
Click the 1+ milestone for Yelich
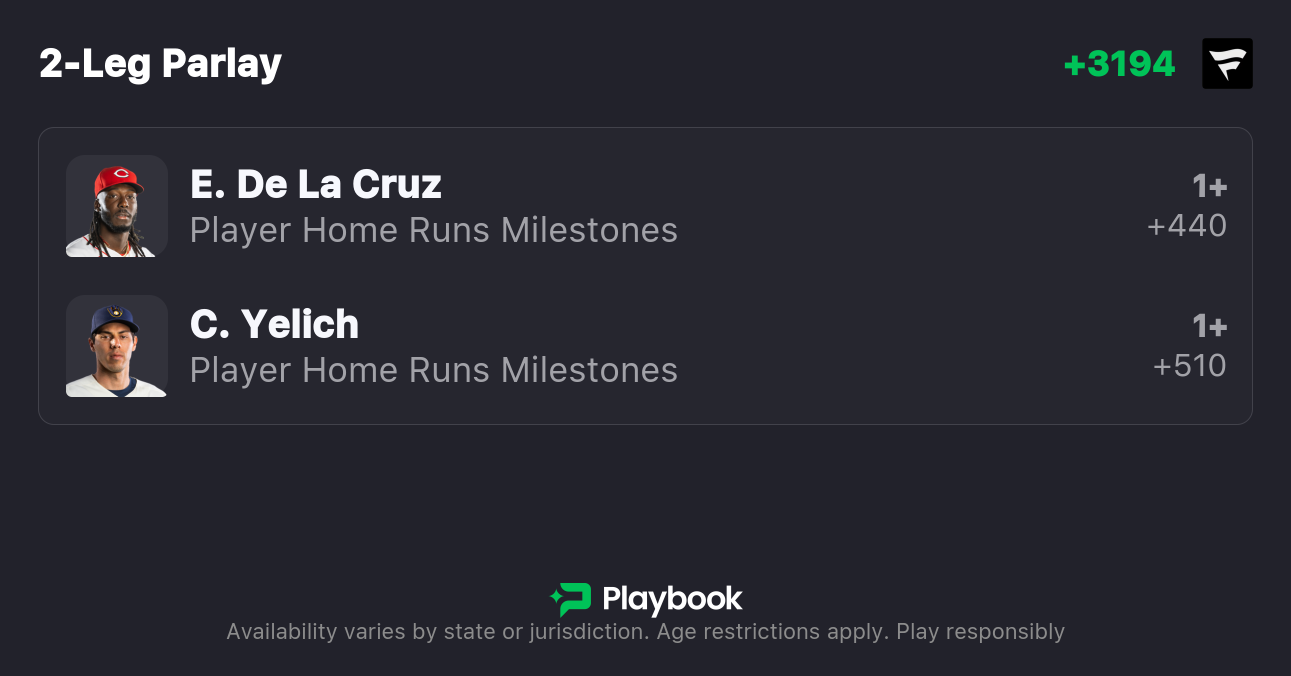[x=1209, y=326]
